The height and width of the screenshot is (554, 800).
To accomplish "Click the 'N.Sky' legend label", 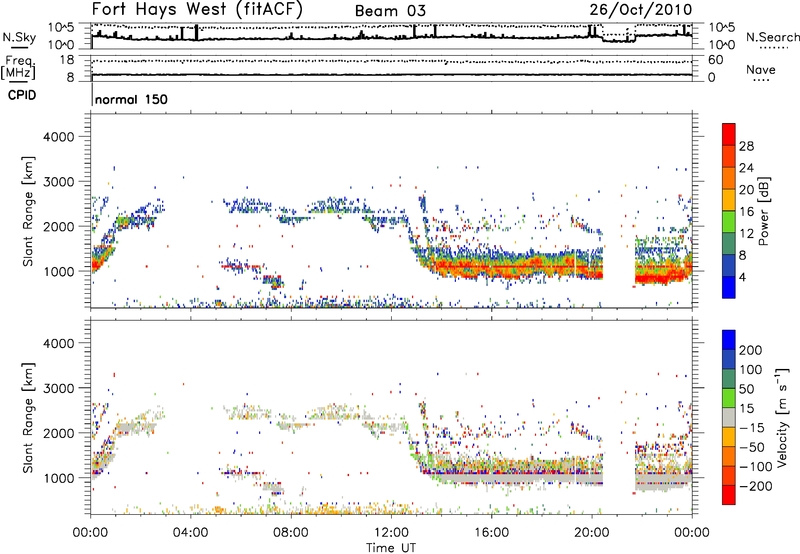I will [19, 37].
